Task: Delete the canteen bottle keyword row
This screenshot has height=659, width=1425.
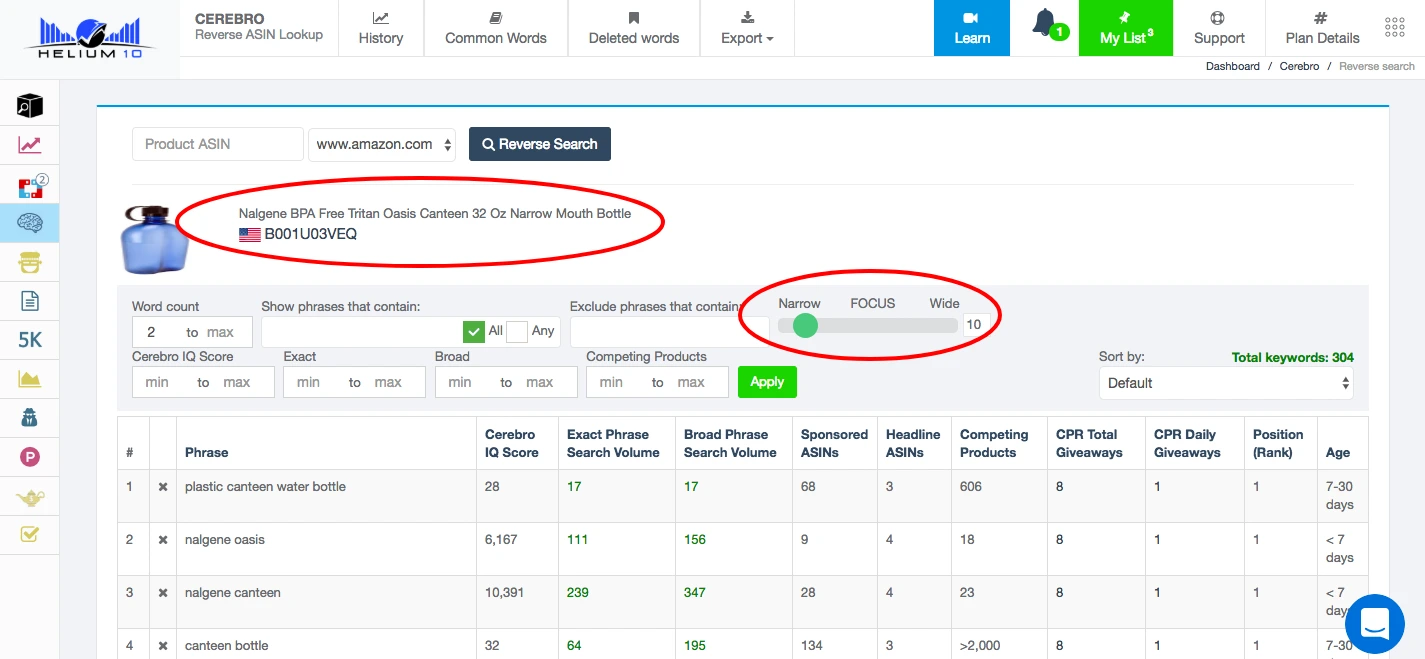Action: click(x=163, y=646)
